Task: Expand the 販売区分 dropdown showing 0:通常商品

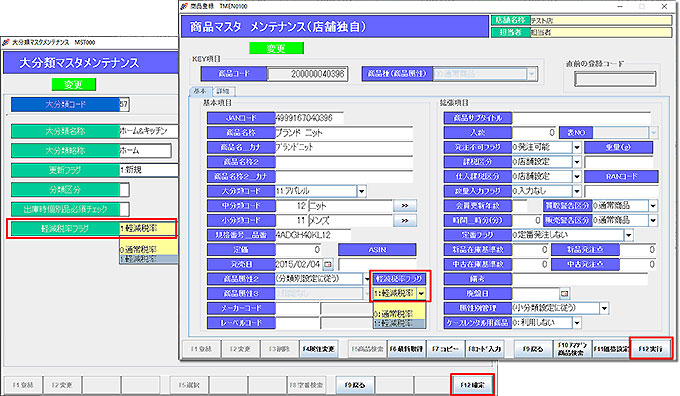Action: click(x=653, y=220)
